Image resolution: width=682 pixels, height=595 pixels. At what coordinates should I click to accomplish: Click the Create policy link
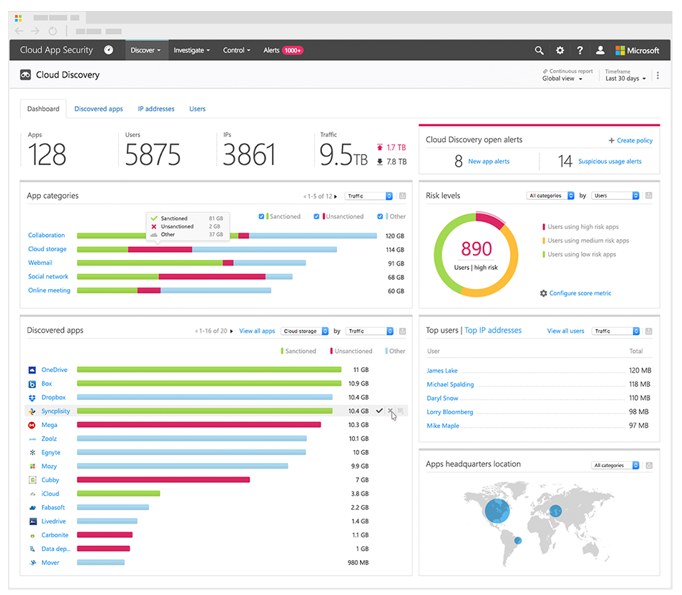[630, 141]
